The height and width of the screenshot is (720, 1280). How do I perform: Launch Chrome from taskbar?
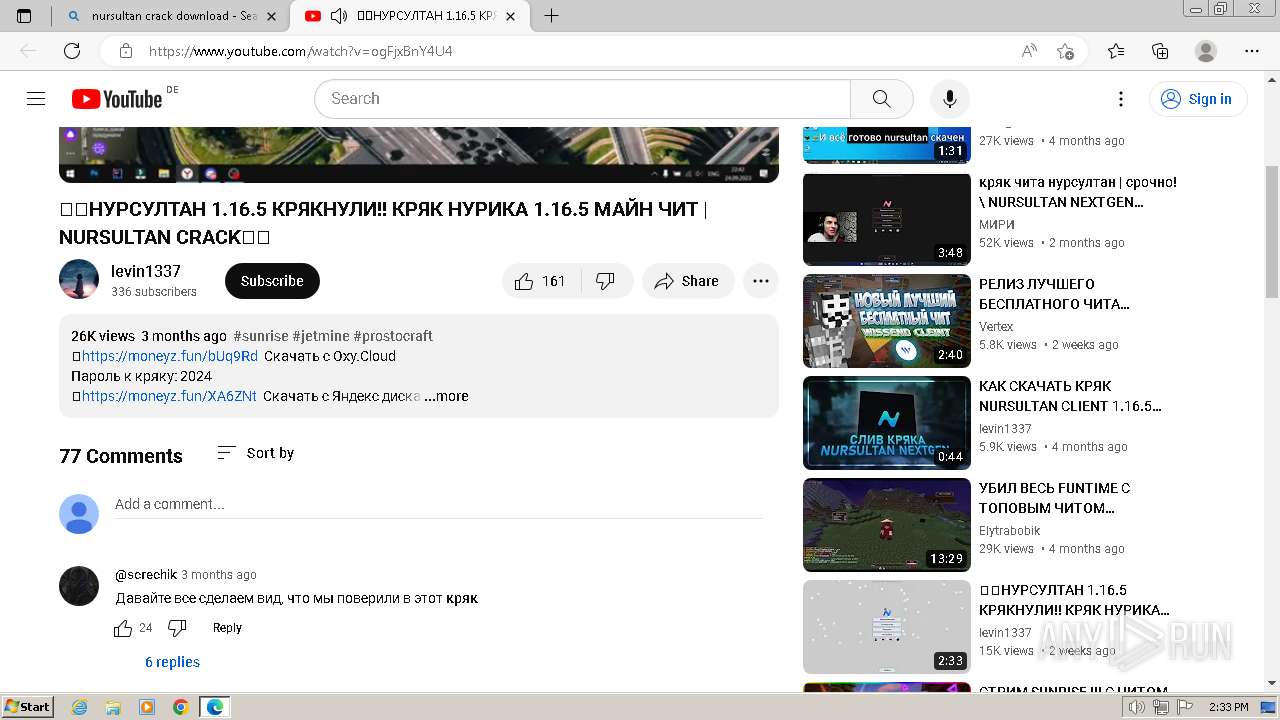pyautogui.click(x=180, y=707)
